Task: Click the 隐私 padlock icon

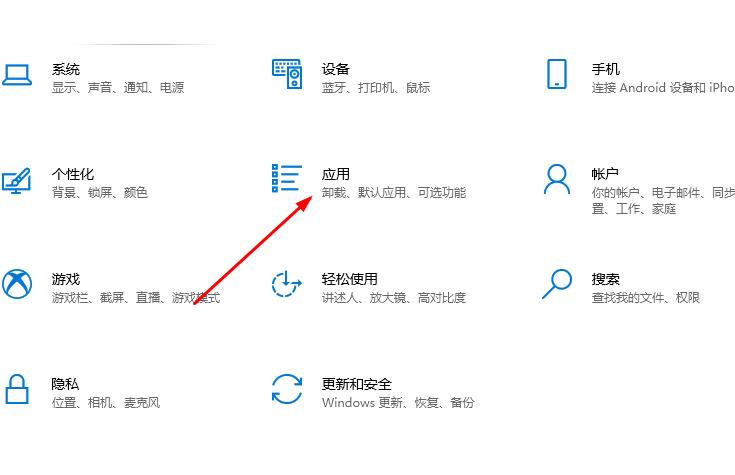Action: point(16,390)
